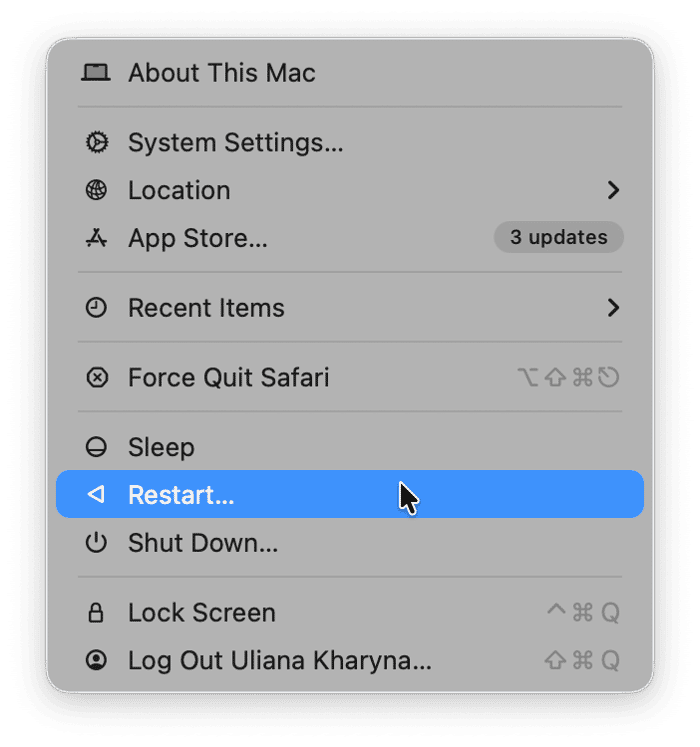Viewport: 700px width, 747px height.
Task: Click the 3 updates badge
Action: pos(558,238)
